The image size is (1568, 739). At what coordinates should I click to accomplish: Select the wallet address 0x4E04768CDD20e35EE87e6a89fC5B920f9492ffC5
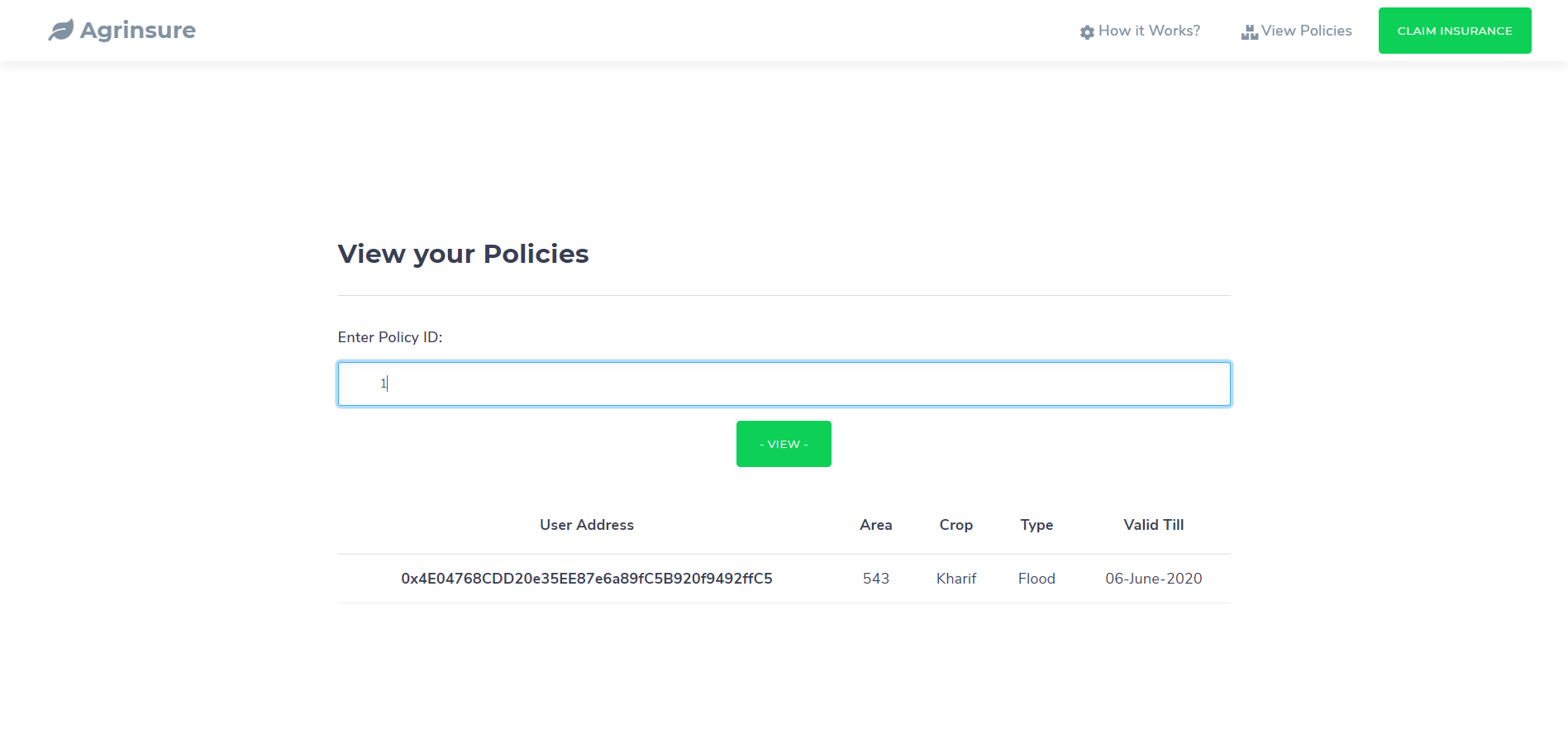[587, 579]
